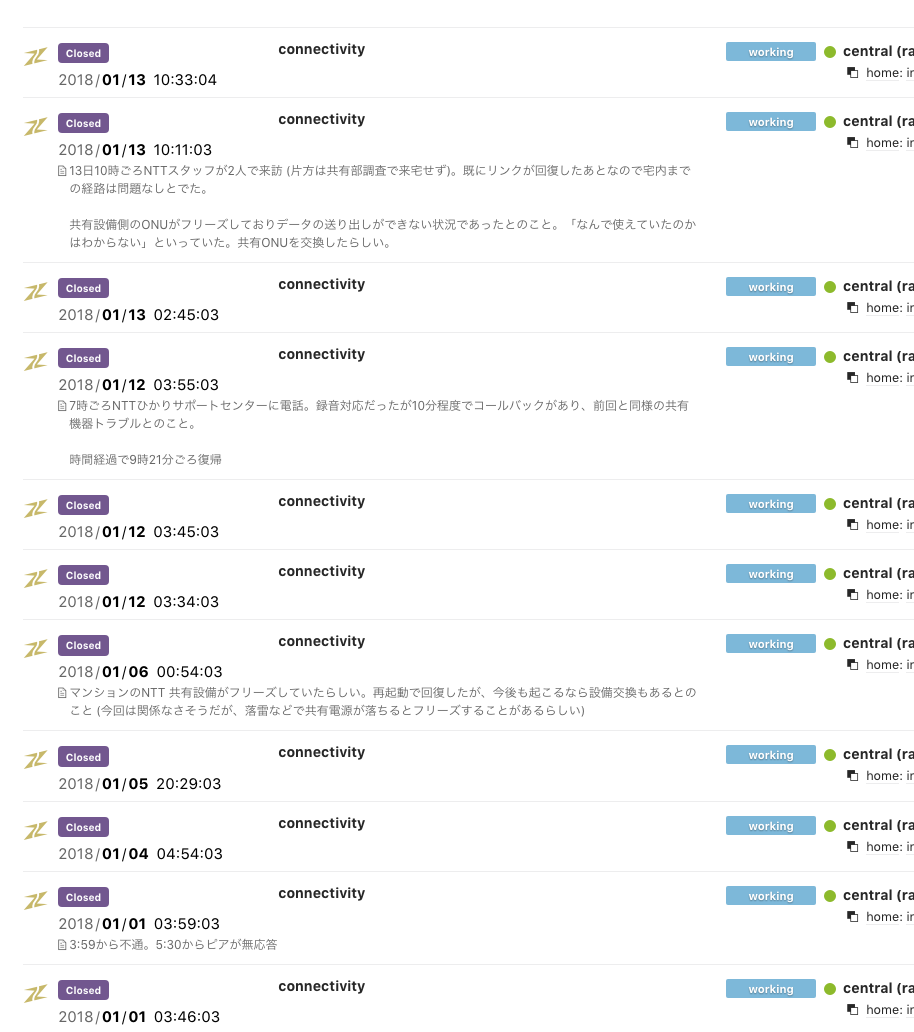Image resolution: width=914 pixels, height=1032 pixels.
Task: Click the memo icon on the 2018/01/06 00:54:03 alert
Action: [63, 692]
